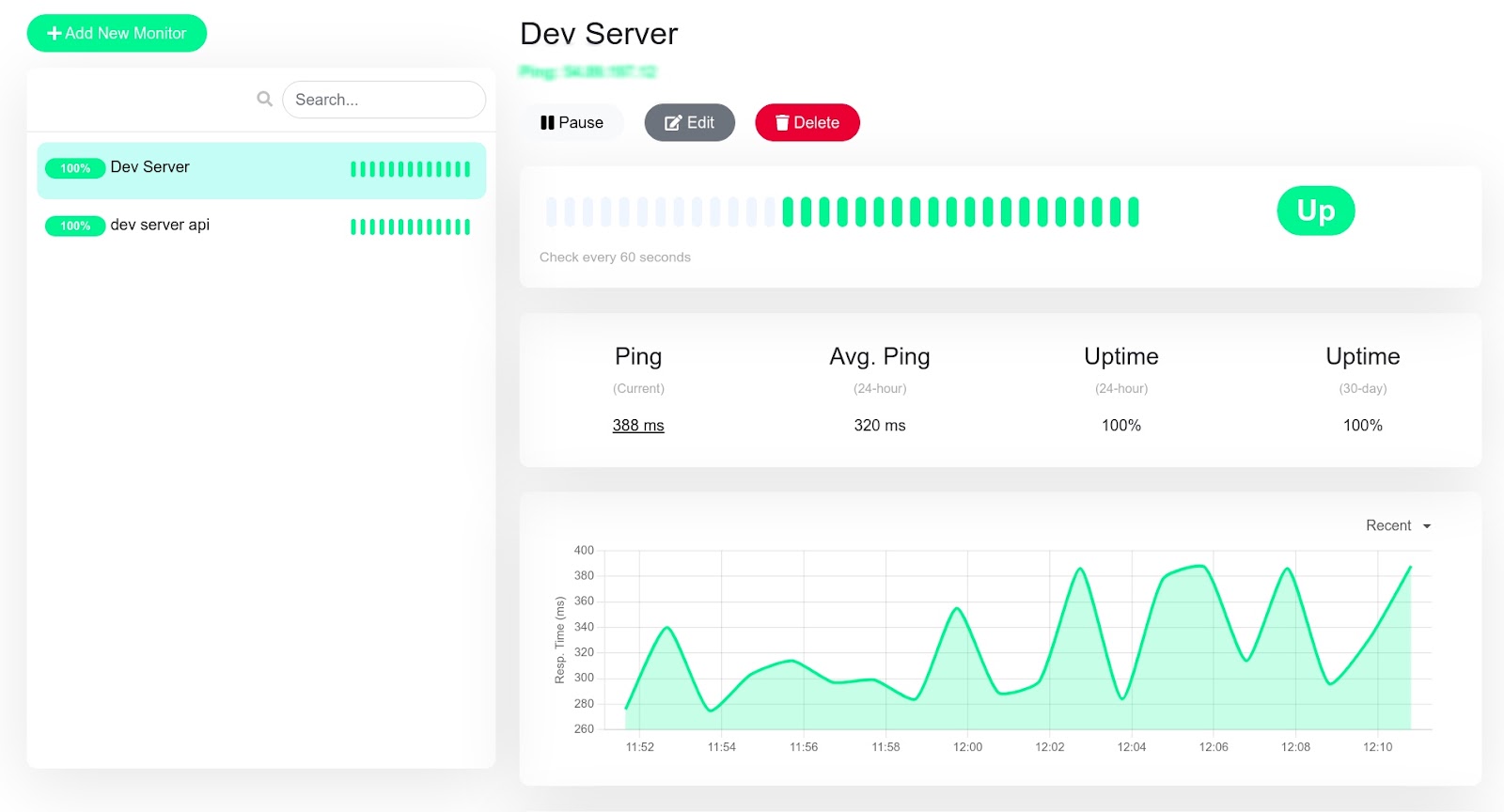
Task: Click the magnifier search icon
Action: (x=265, y=99)
